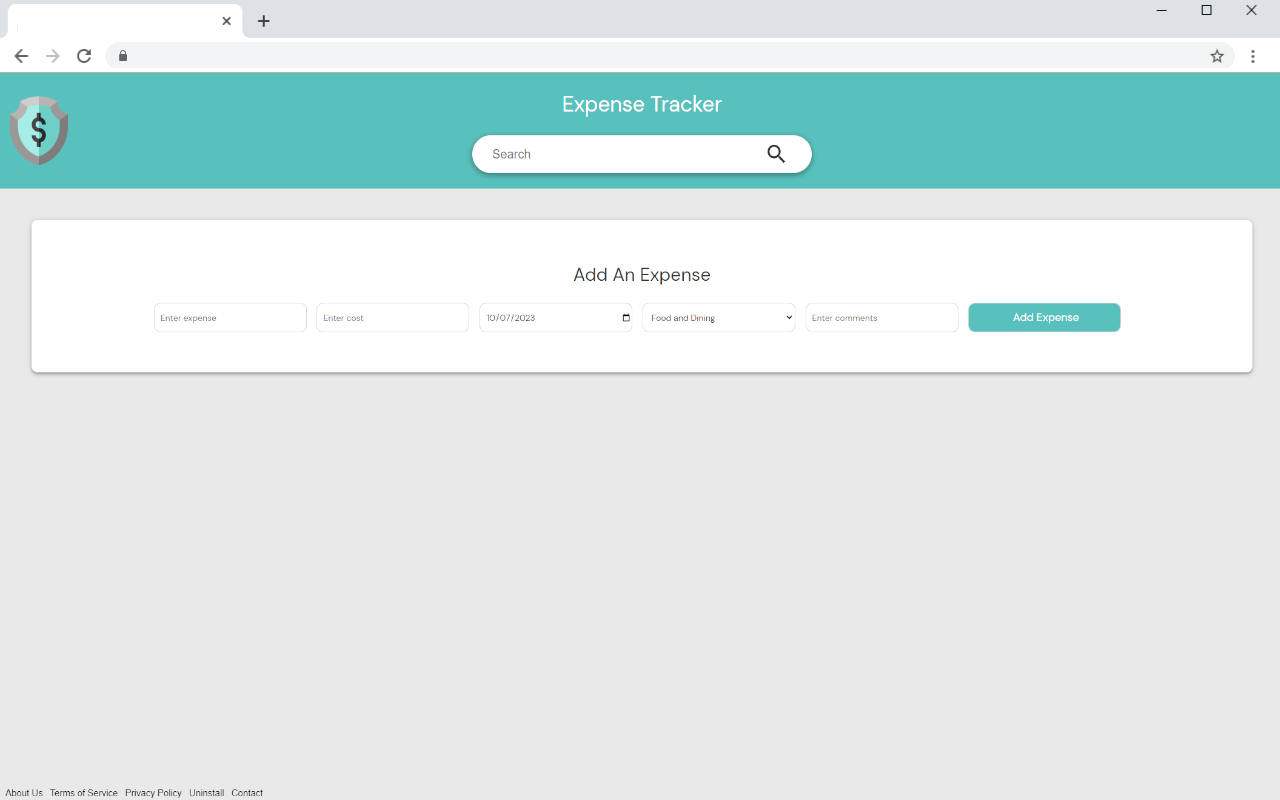Click the Enter expense field
The width and height of the screenshot is (1280, 800).
tap(230, 318)
